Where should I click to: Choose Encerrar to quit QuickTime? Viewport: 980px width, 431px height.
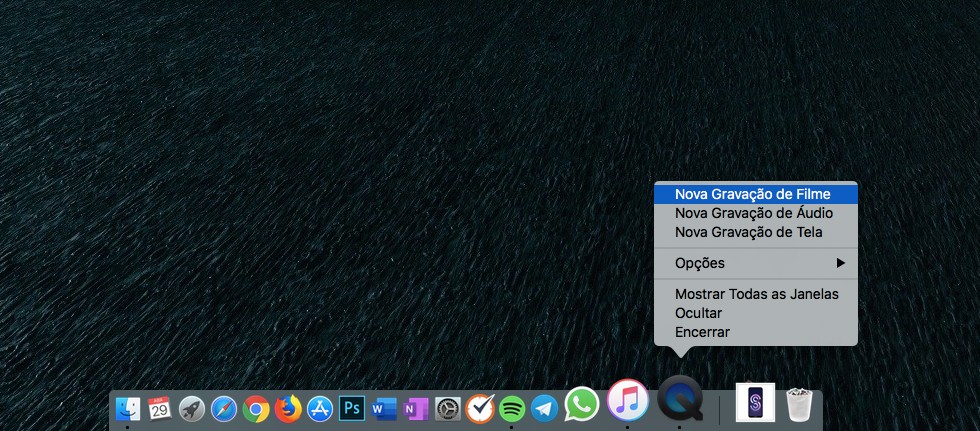(702, 332)
